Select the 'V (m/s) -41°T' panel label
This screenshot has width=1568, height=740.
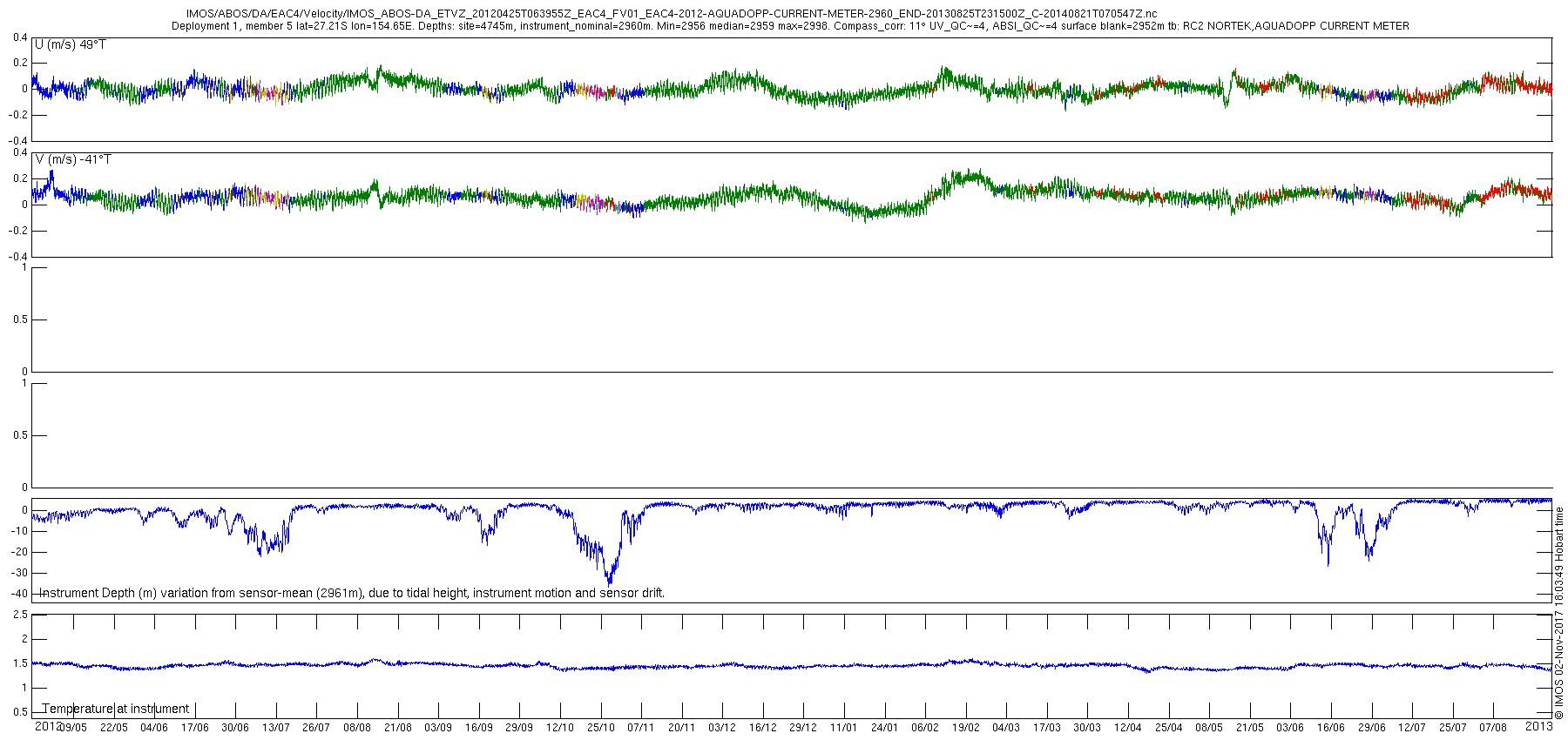click(x=73, y=160)
